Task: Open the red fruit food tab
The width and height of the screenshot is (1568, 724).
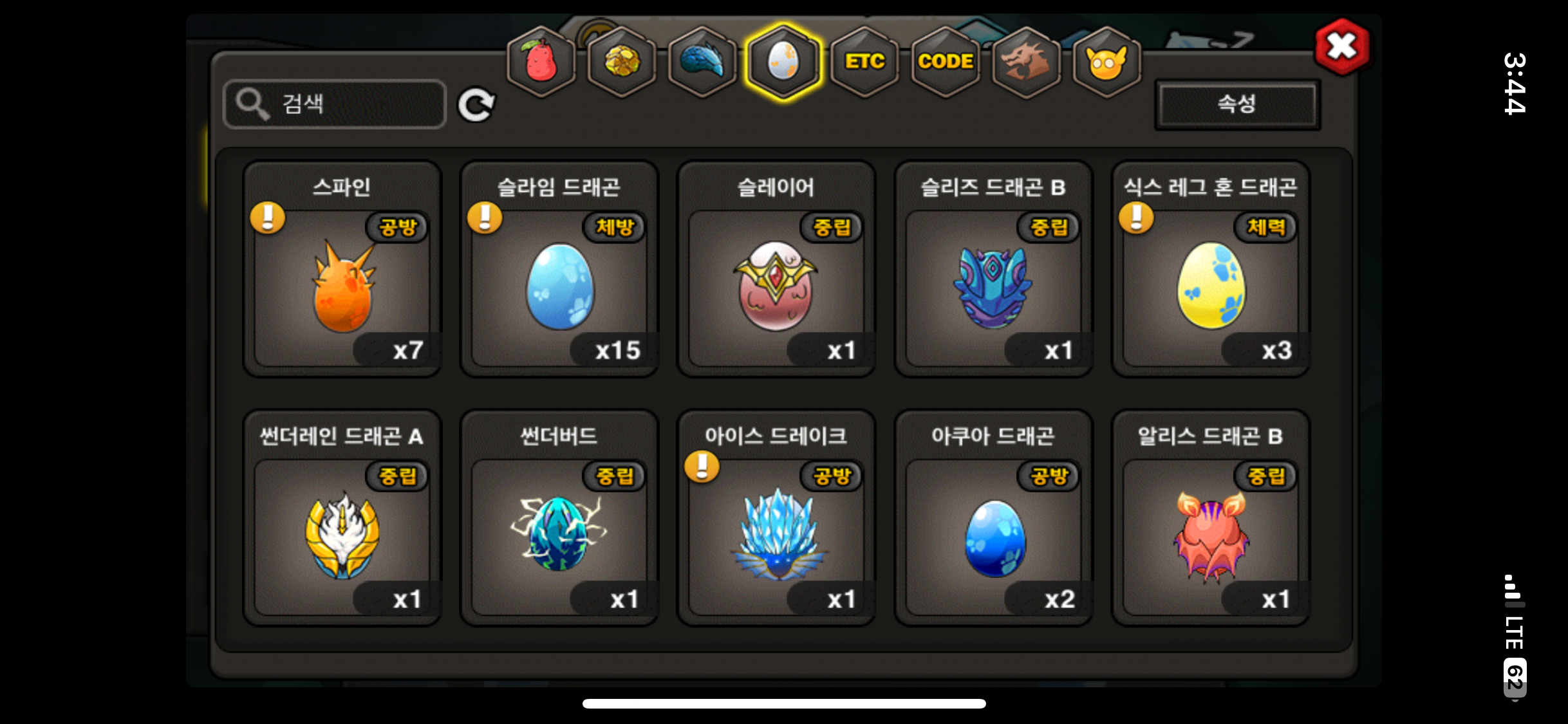Action: coord(541,62)
